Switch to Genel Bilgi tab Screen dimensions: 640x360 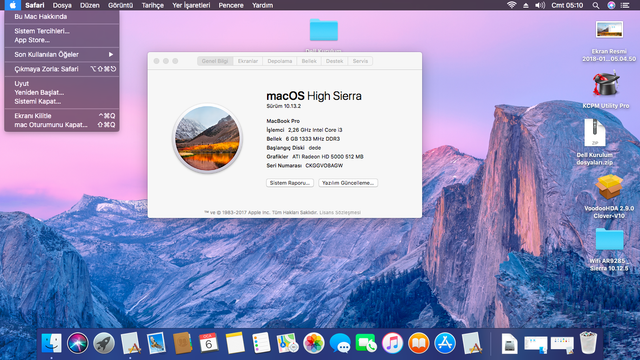point(215,61)
